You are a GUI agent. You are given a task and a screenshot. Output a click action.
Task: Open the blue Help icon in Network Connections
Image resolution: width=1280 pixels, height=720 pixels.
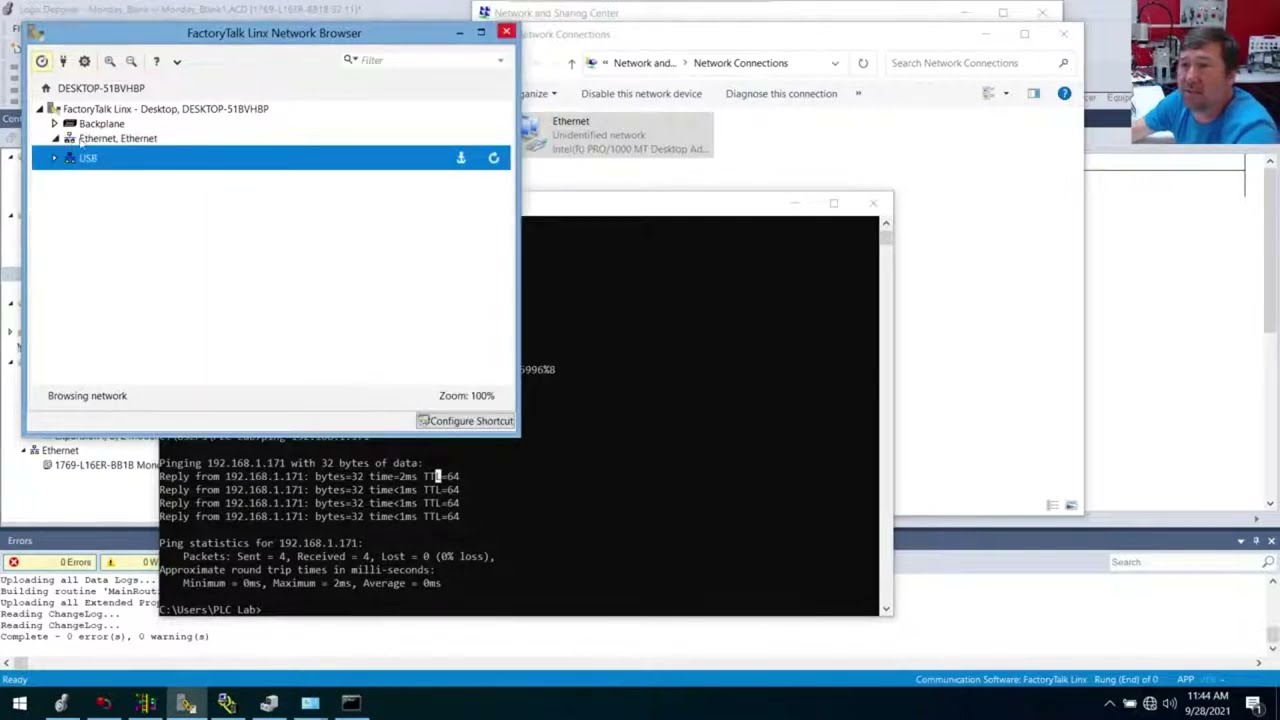pyautogui.click(x=1064, y=94)
